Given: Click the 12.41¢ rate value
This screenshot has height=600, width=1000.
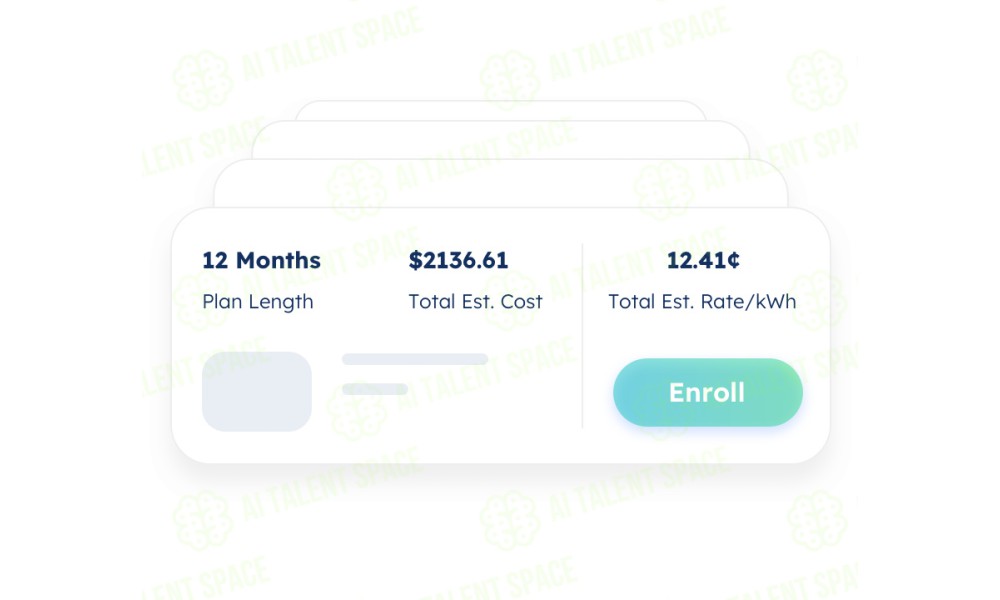Looking at the screenshot, I should pyautogui.click(x=703, y=260).
